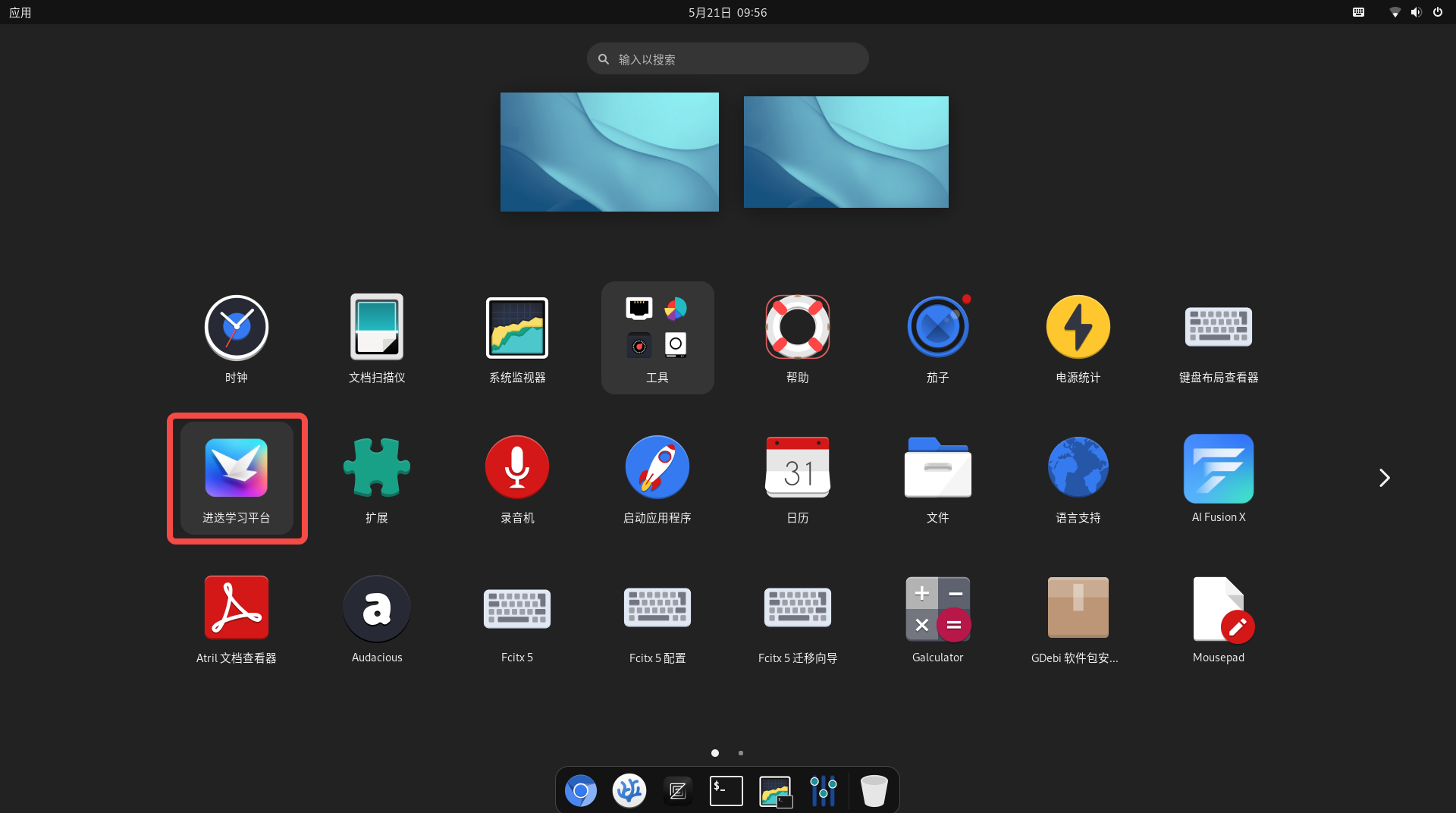Open 启动应用程序 startup applications
Viewport: 1456px width, 813px height.
[657, 479]
